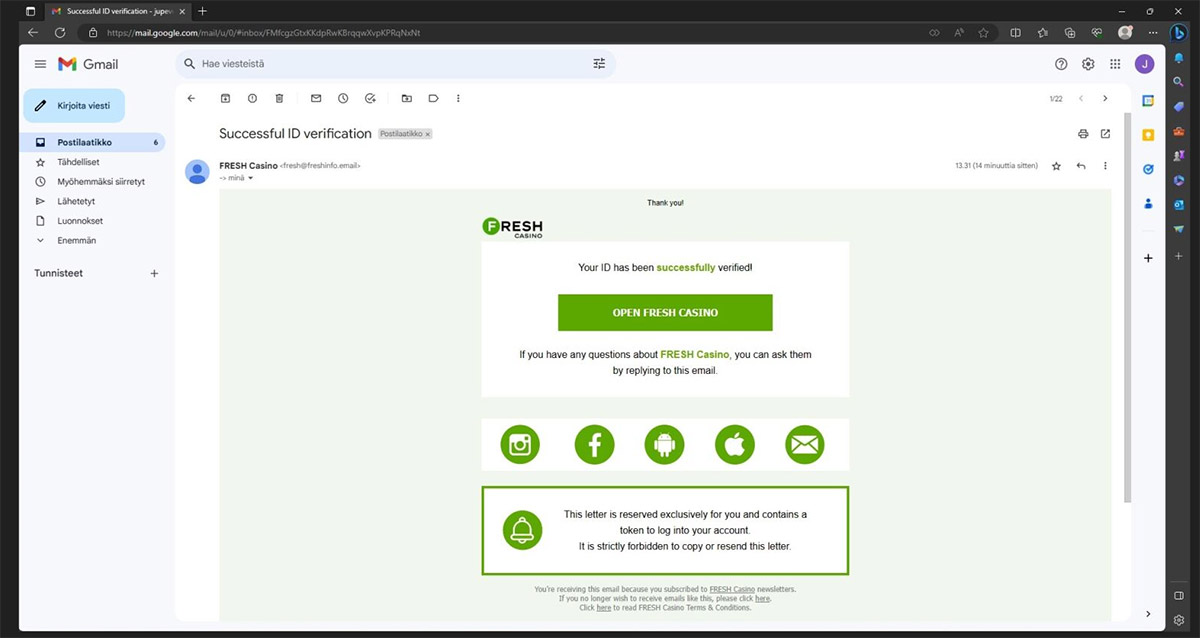
Task: Report email as spam
Action: pos(252,98)
